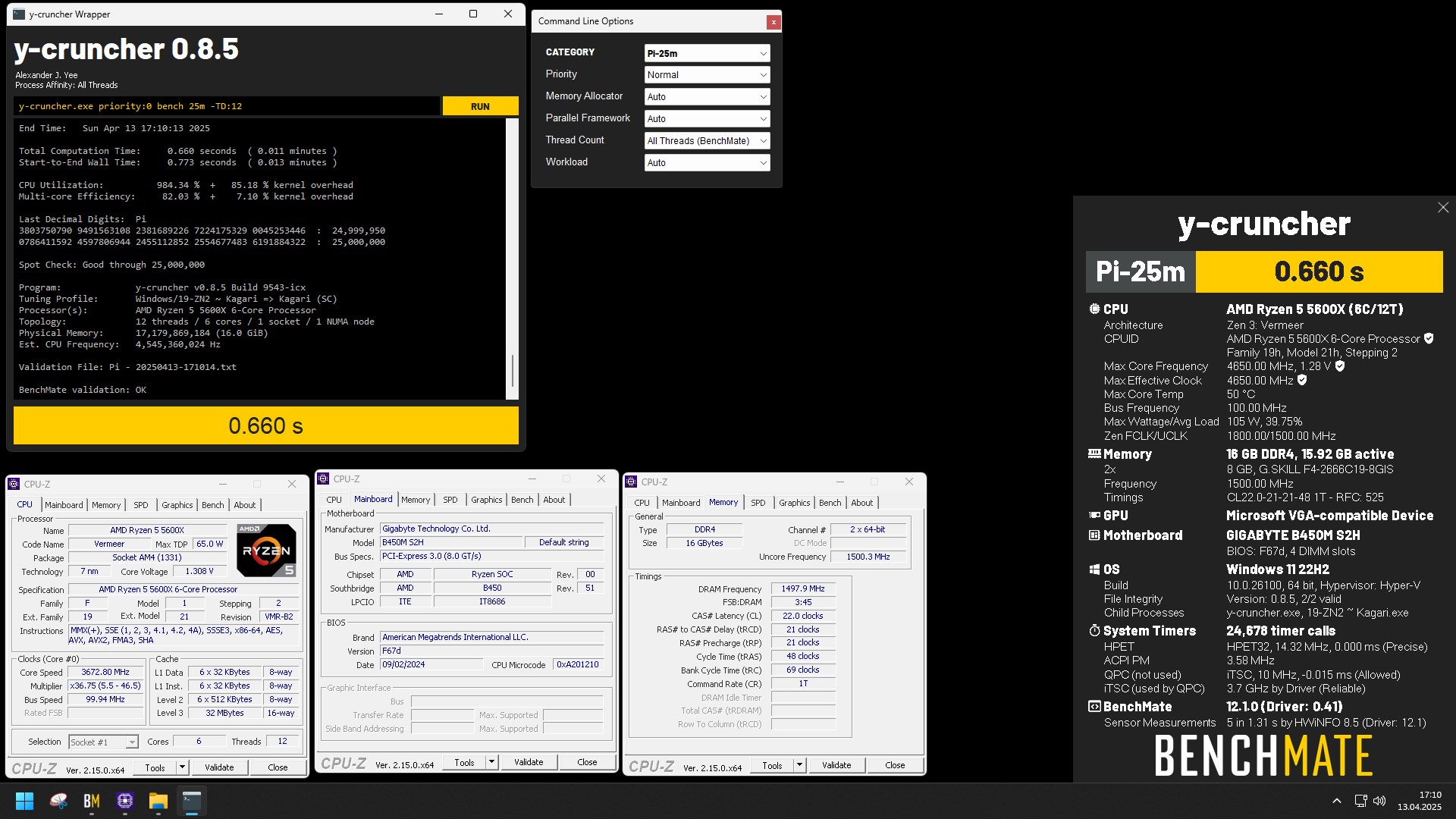1456x819 pixels.
Task: Click the GPU icon in BenchMate panel
Action: (1094, 515)
